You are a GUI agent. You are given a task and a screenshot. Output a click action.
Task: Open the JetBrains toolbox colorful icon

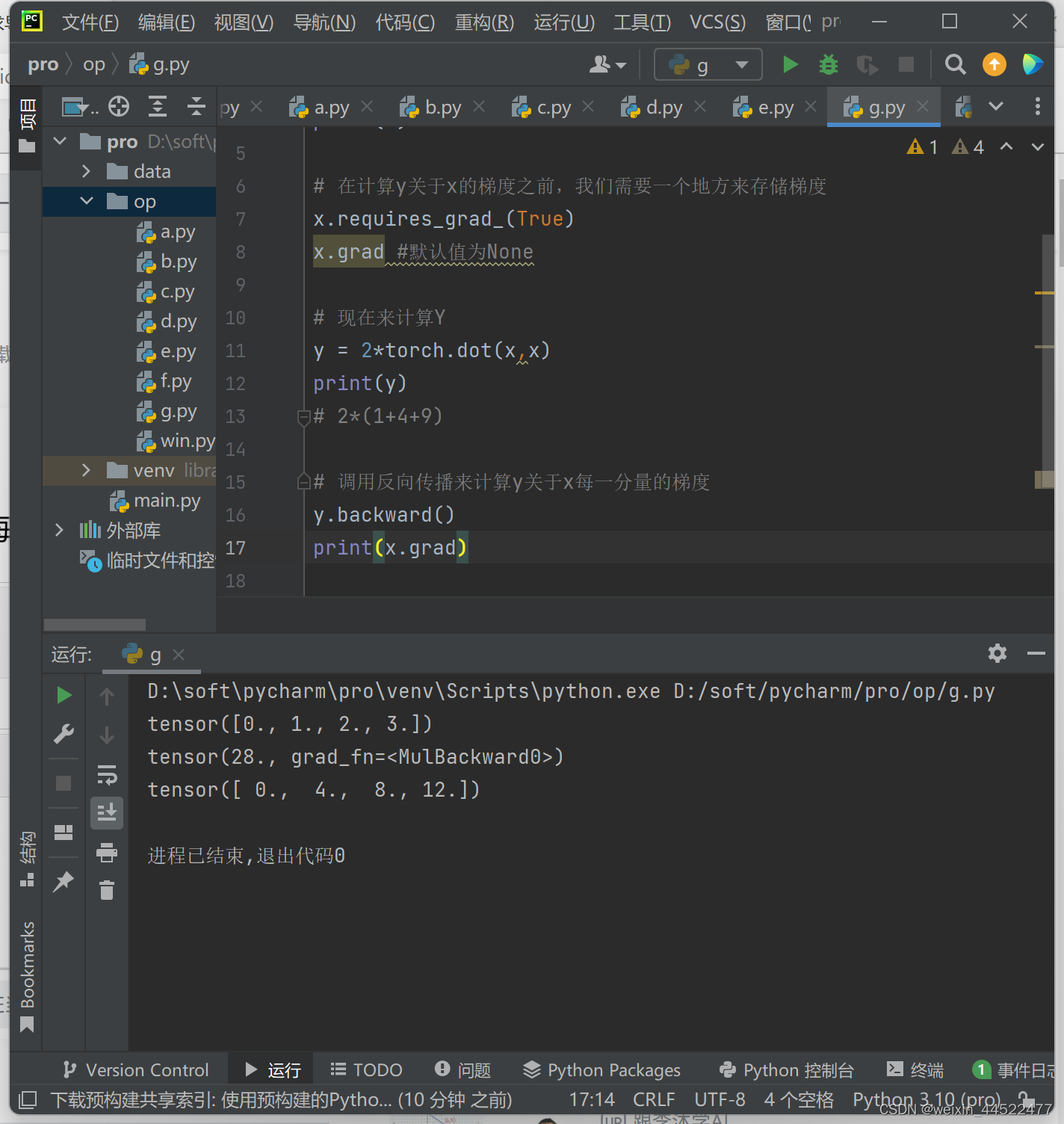click(x=1033, y=65)
